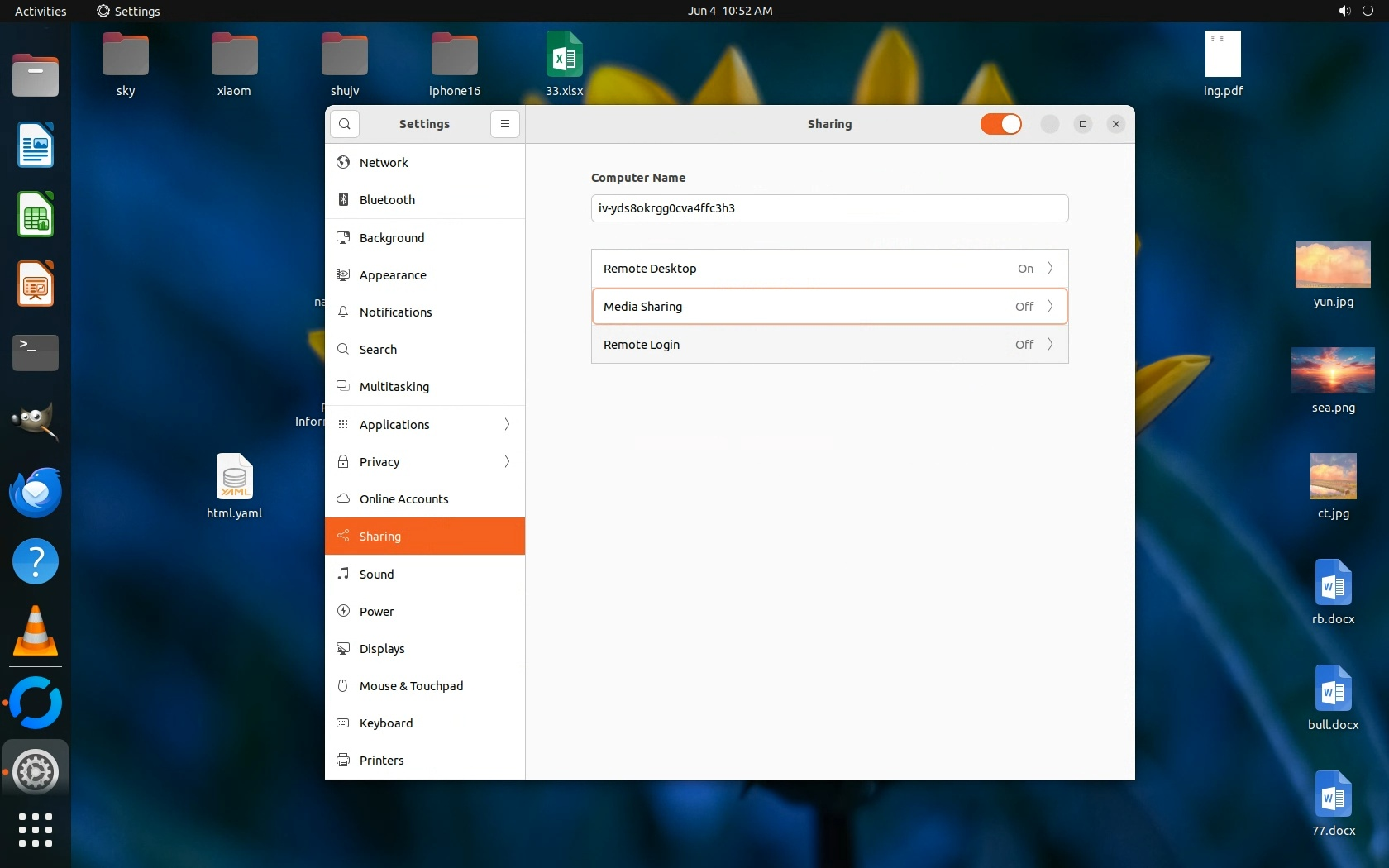This screenshot has width=1389, height=868.
Task: Click the Activities button
Action: pyautogui.click(x=41, y=11)
